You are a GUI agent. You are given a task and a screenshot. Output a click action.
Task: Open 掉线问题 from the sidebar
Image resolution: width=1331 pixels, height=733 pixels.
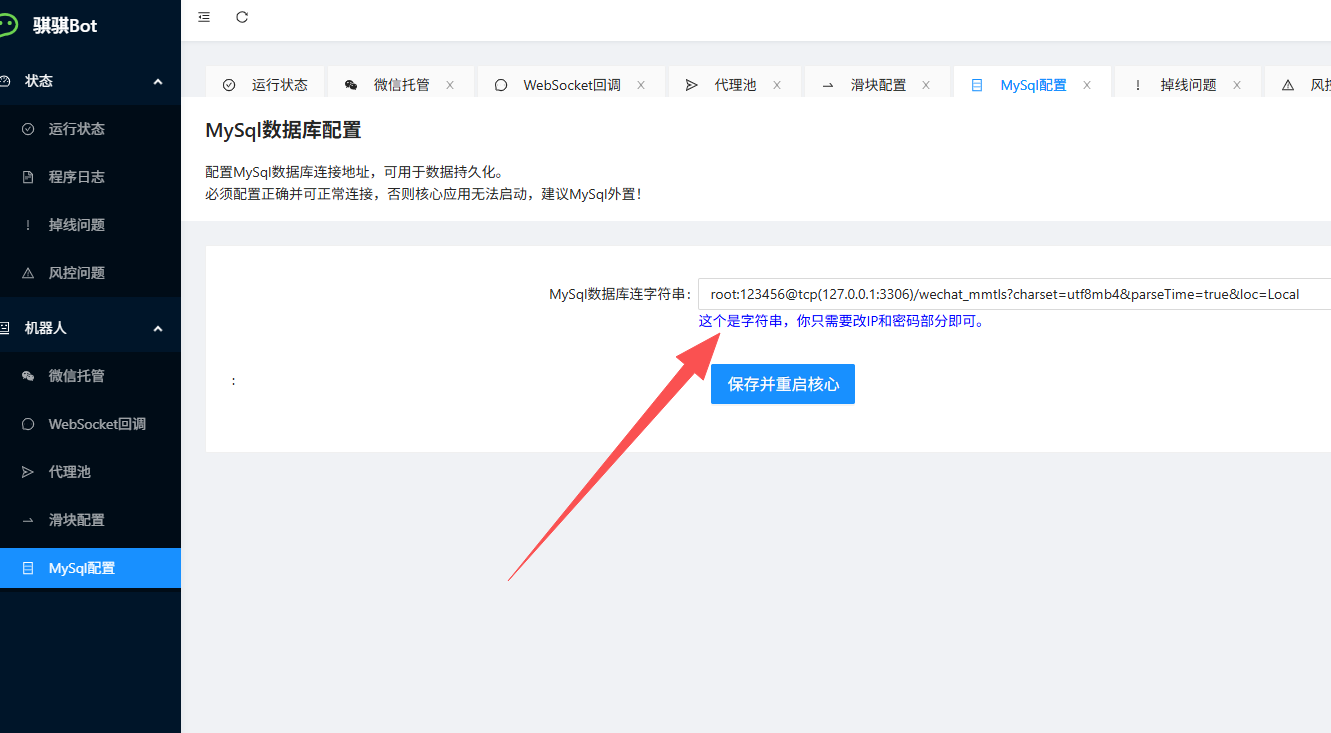pos(77,225)
